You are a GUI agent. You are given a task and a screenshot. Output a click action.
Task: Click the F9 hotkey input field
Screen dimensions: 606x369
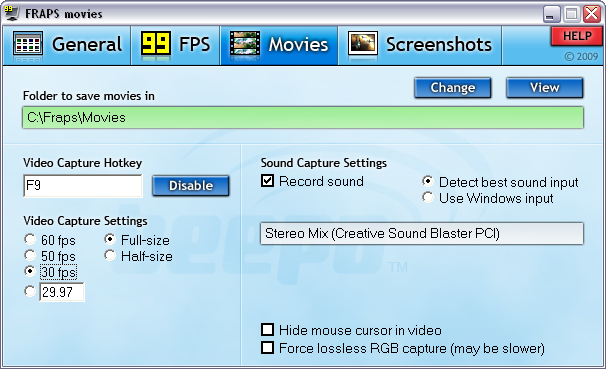click(x=83, y=186)
